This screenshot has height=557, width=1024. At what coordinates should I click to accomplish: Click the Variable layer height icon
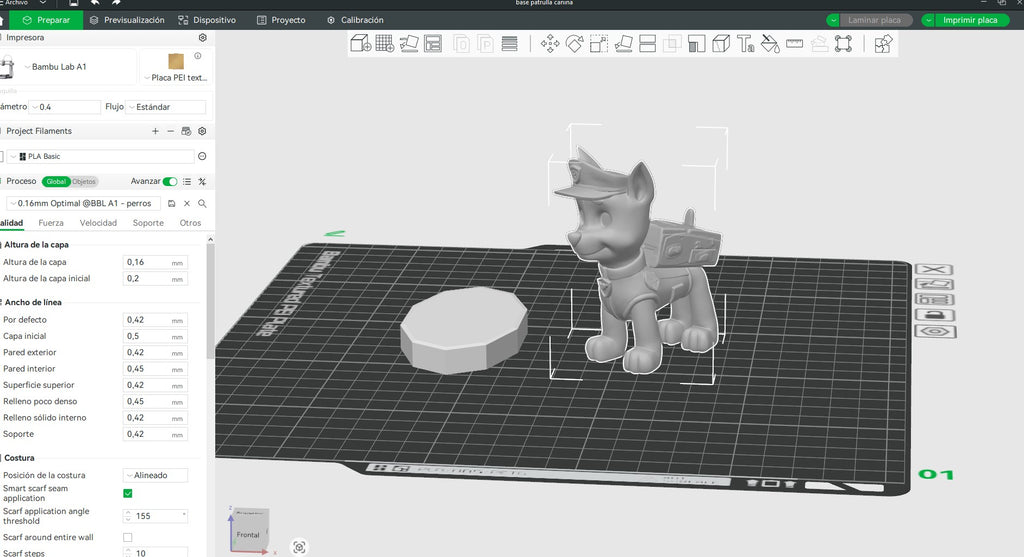pyautogui.click(x=509, y=44)
